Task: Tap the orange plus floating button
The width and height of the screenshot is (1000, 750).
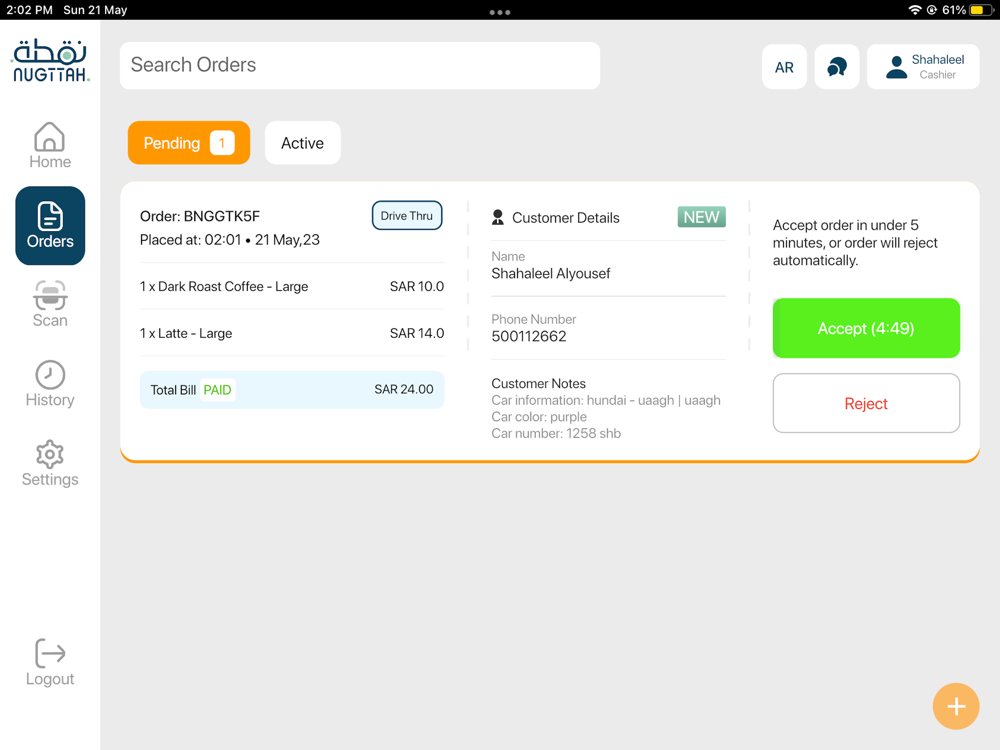Action: tap(955, 706)
